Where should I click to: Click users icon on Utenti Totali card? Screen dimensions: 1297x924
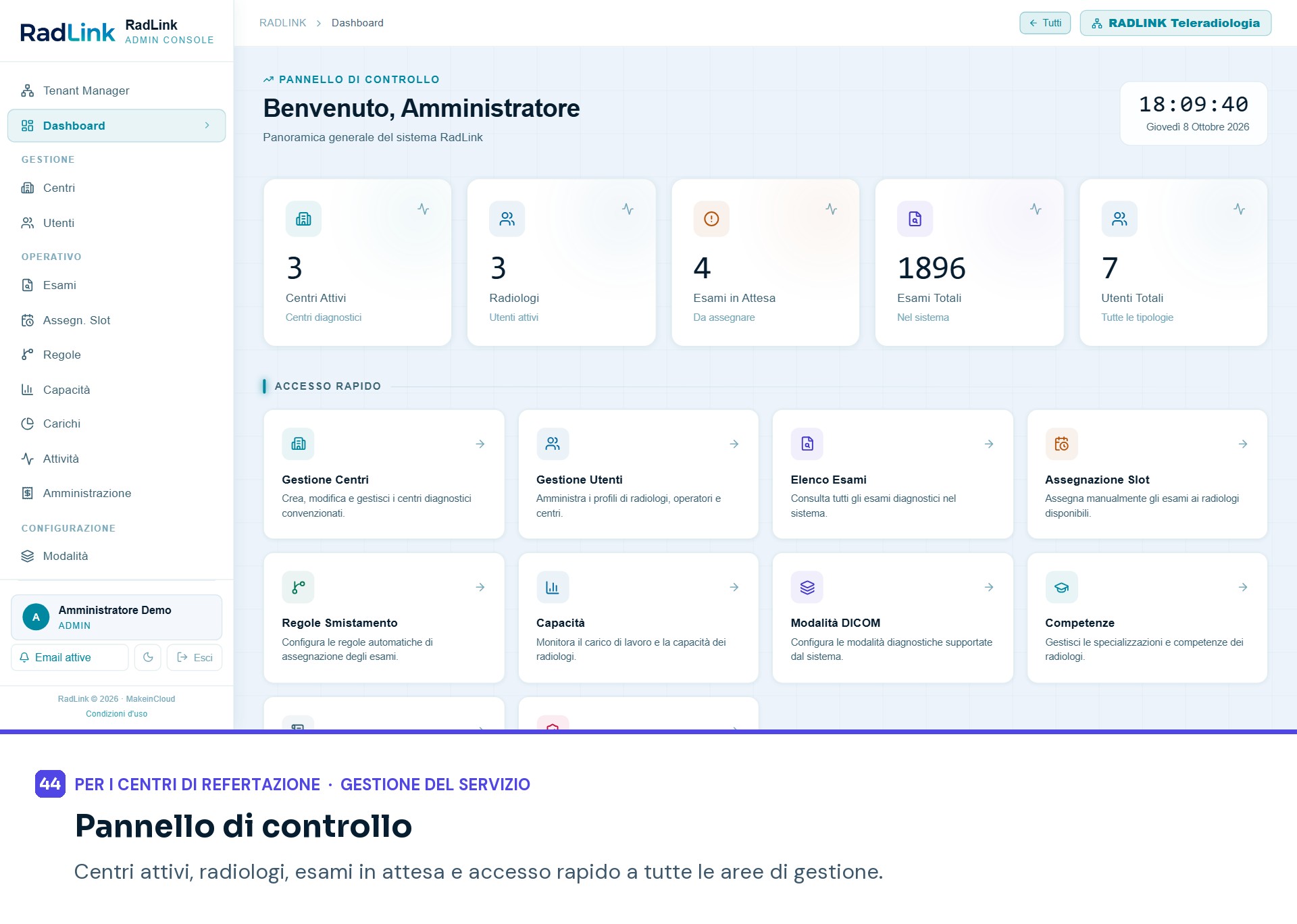[1119, 219]
